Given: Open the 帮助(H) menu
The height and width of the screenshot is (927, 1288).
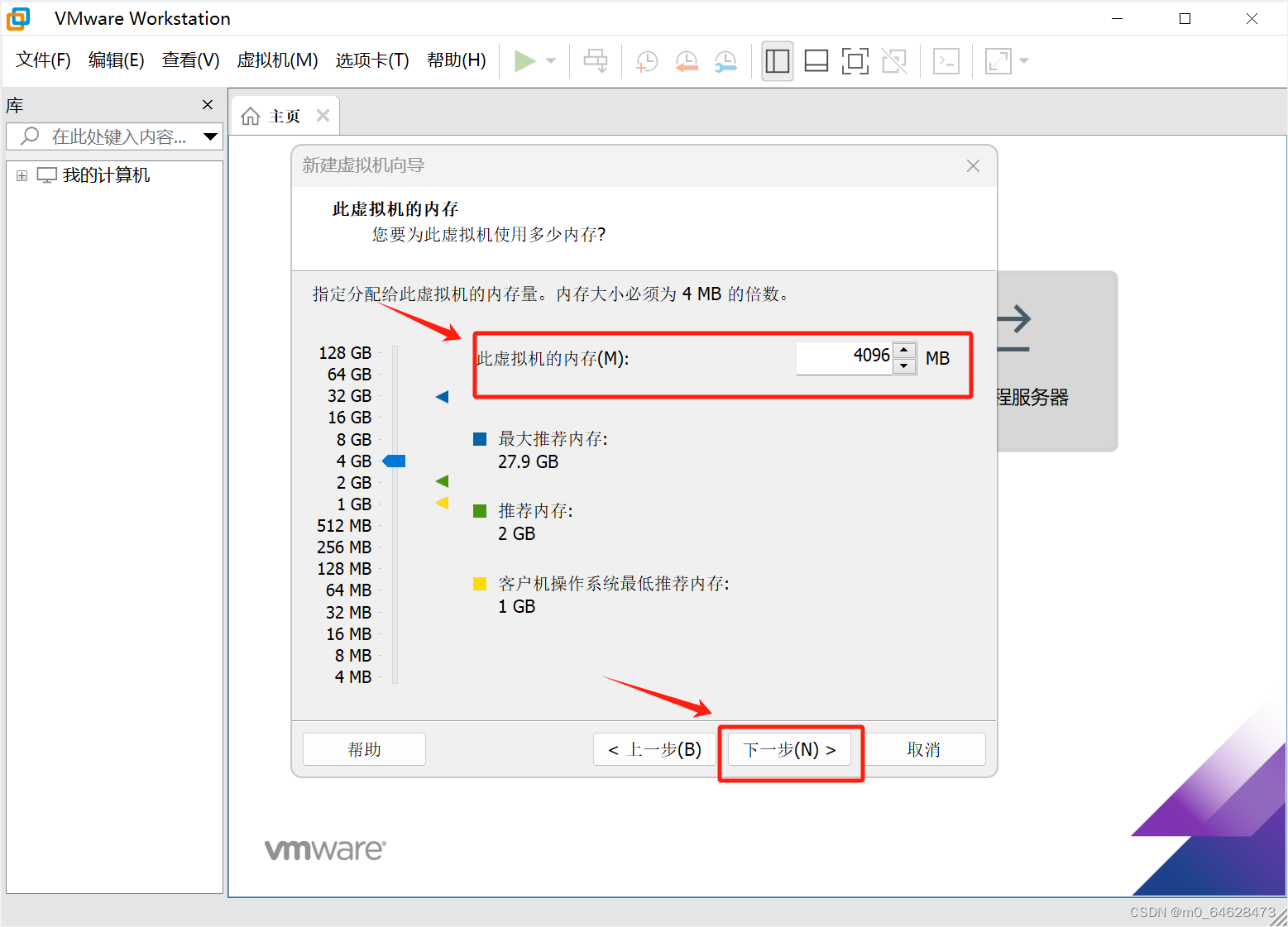Looking at the screenshot, I should pos(456,60).
